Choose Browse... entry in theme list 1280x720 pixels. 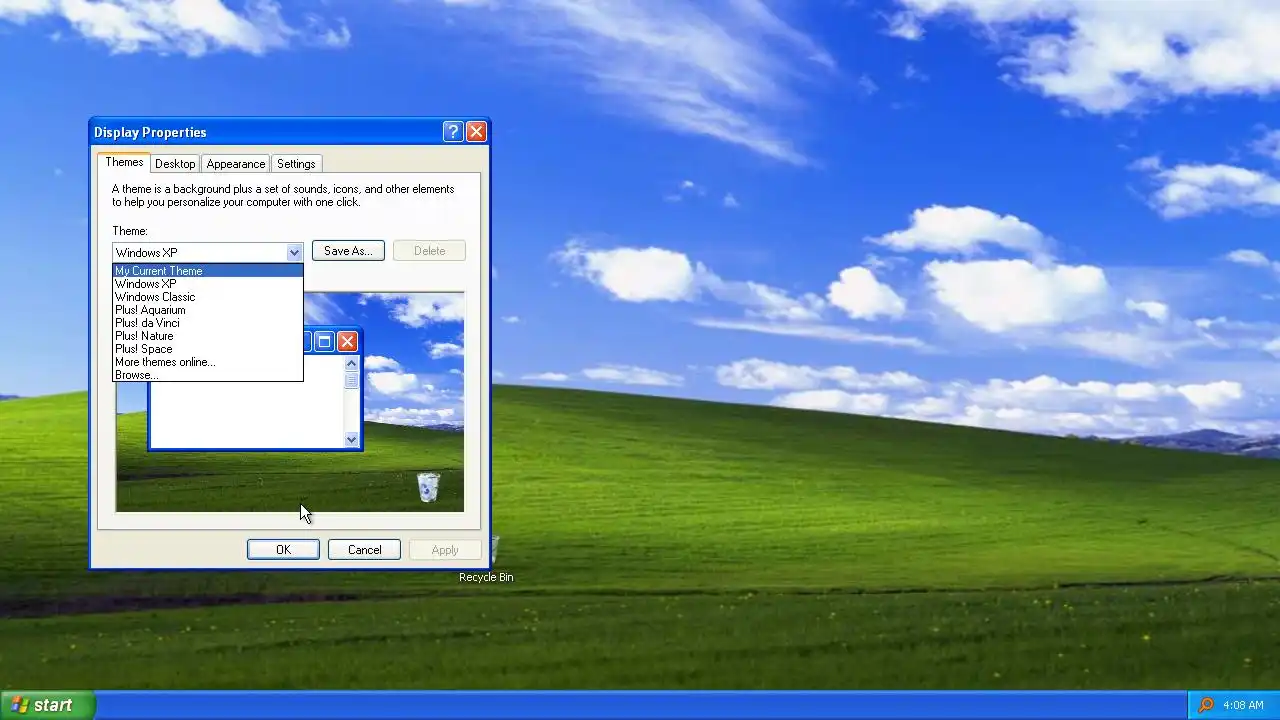207,375
